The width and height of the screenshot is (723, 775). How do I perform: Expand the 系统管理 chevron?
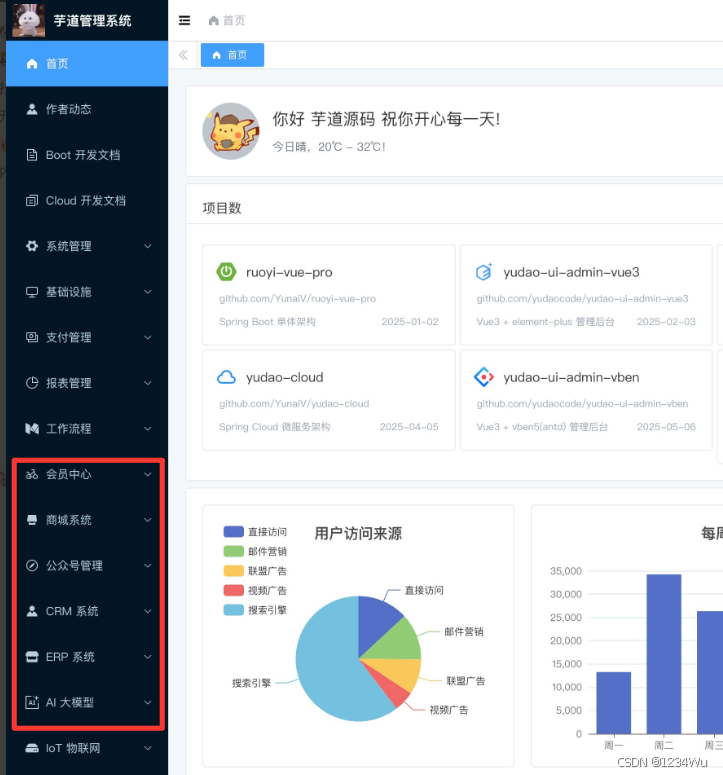point(148,246)
